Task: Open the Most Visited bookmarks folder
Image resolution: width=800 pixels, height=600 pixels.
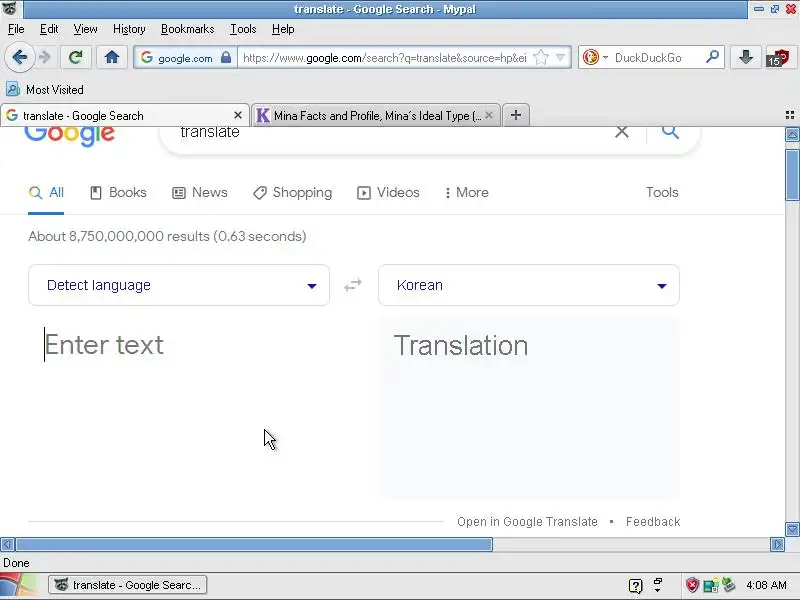Action: pyautogui.click(x=45, y=89)
